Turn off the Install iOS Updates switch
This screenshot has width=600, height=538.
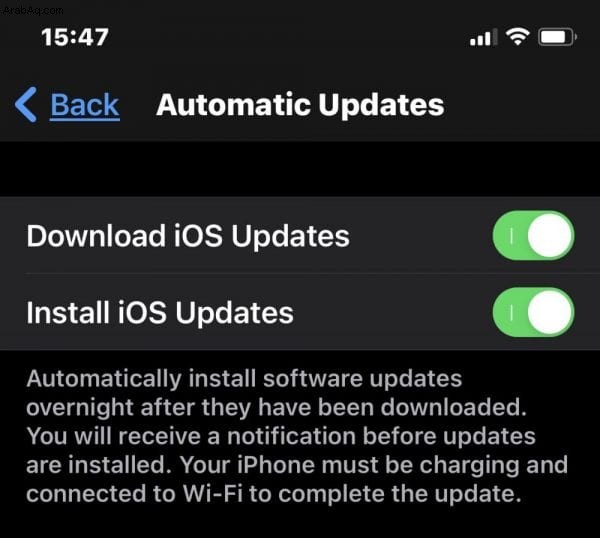point(533,312)
